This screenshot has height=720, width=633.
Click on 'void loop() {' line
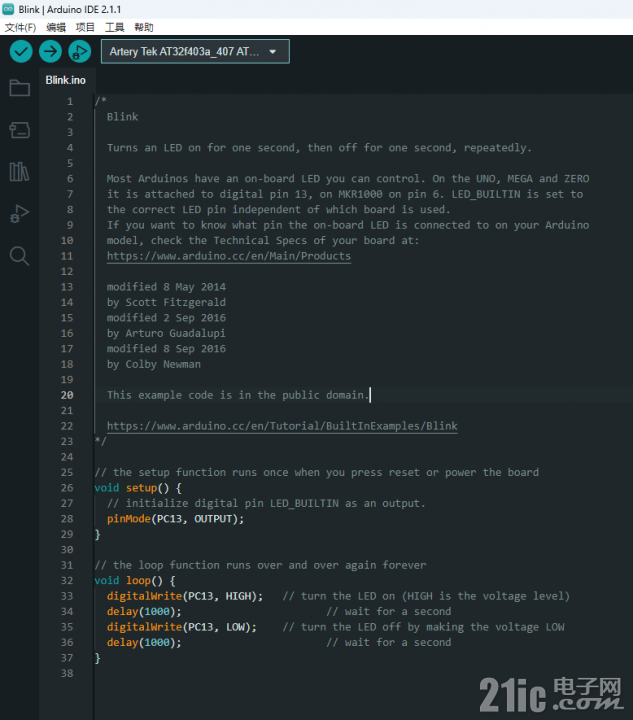tap(135, 580)
